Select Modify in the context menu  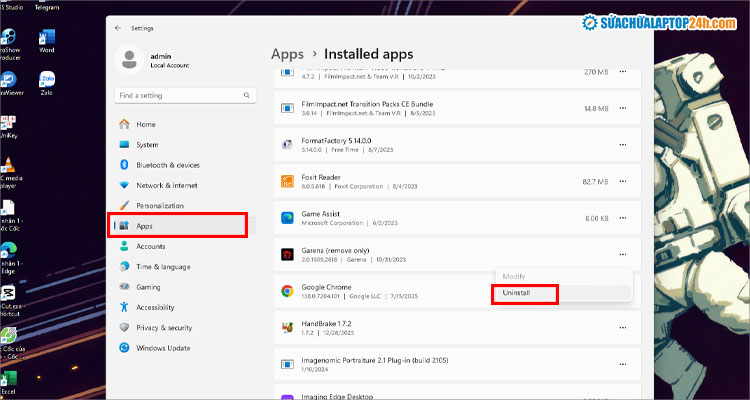[x=512, y=276]
